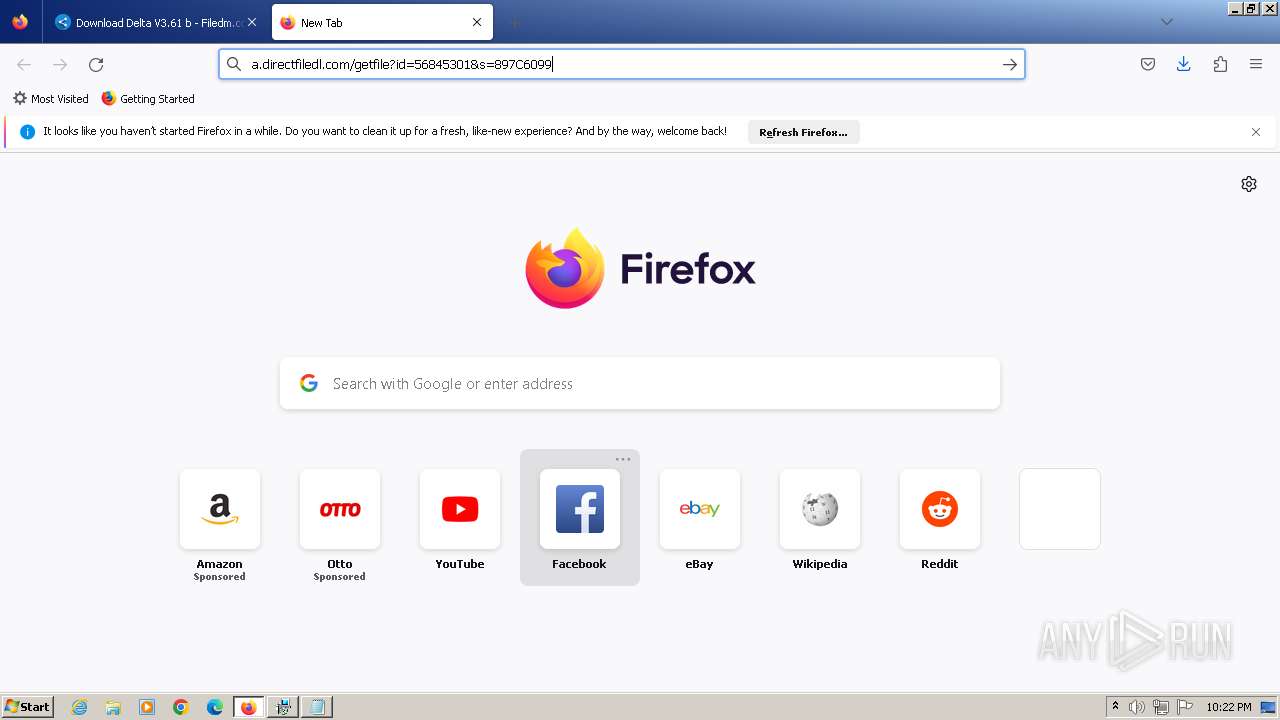Reload the current page
This screenshot has height=720, width=1280.
pyautogui.click(x=96, y=64)
